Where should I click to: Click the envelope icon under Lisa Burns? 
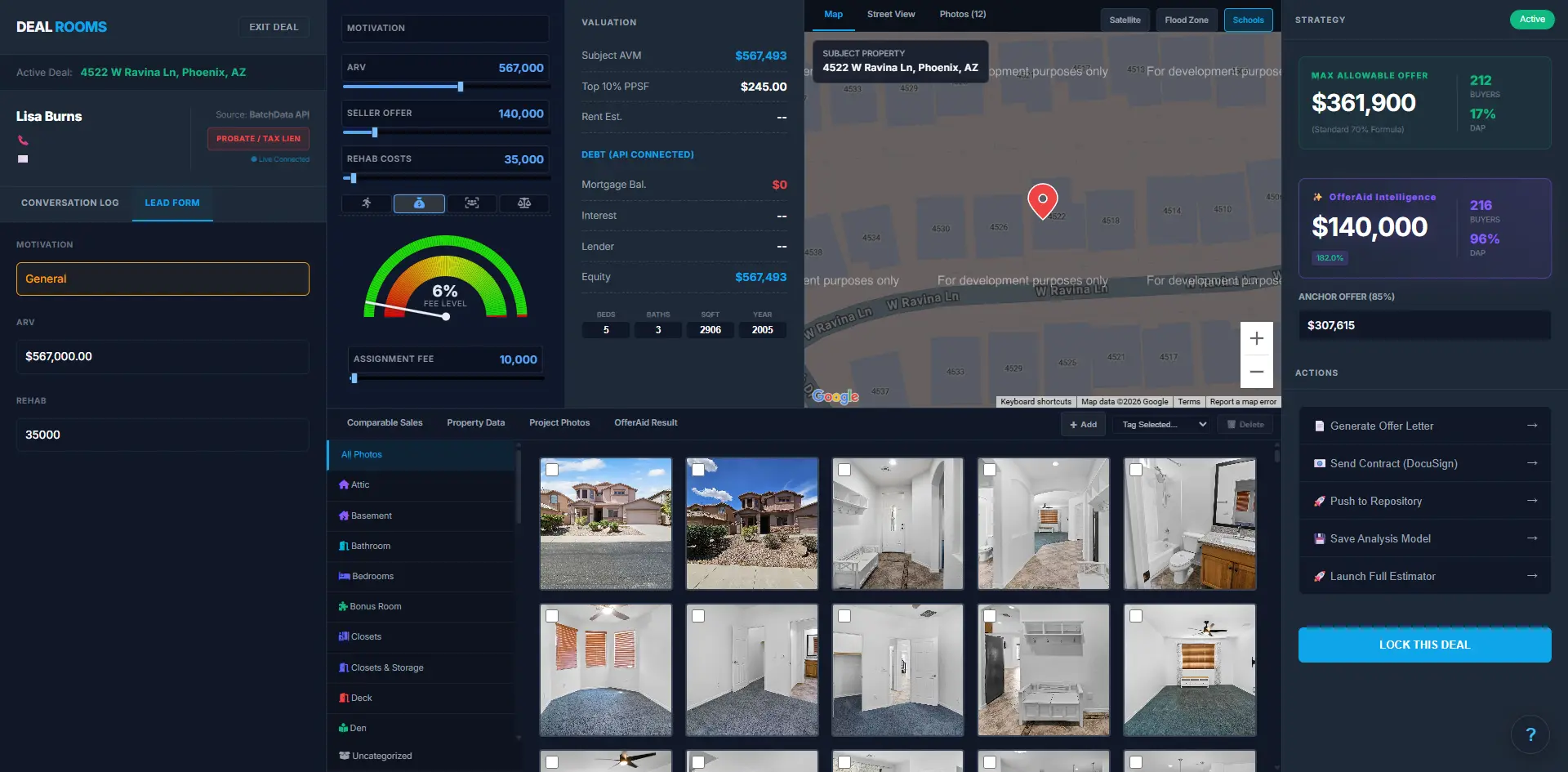[x=23, y=159]
